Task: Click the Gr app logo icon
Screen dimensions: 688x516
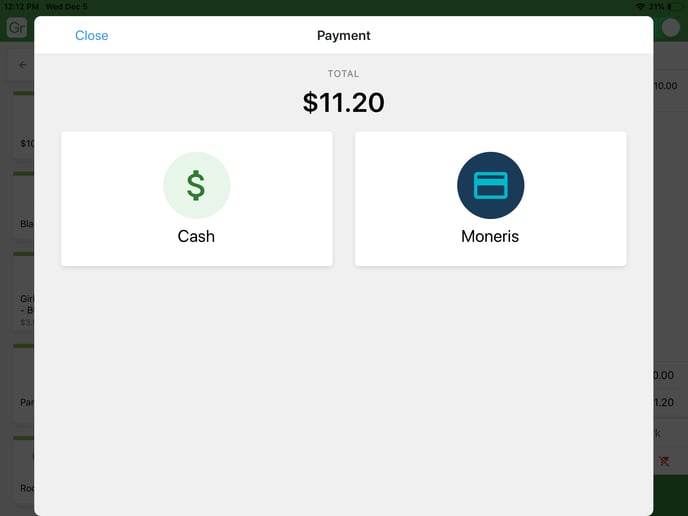Action: tap(17, 28)
